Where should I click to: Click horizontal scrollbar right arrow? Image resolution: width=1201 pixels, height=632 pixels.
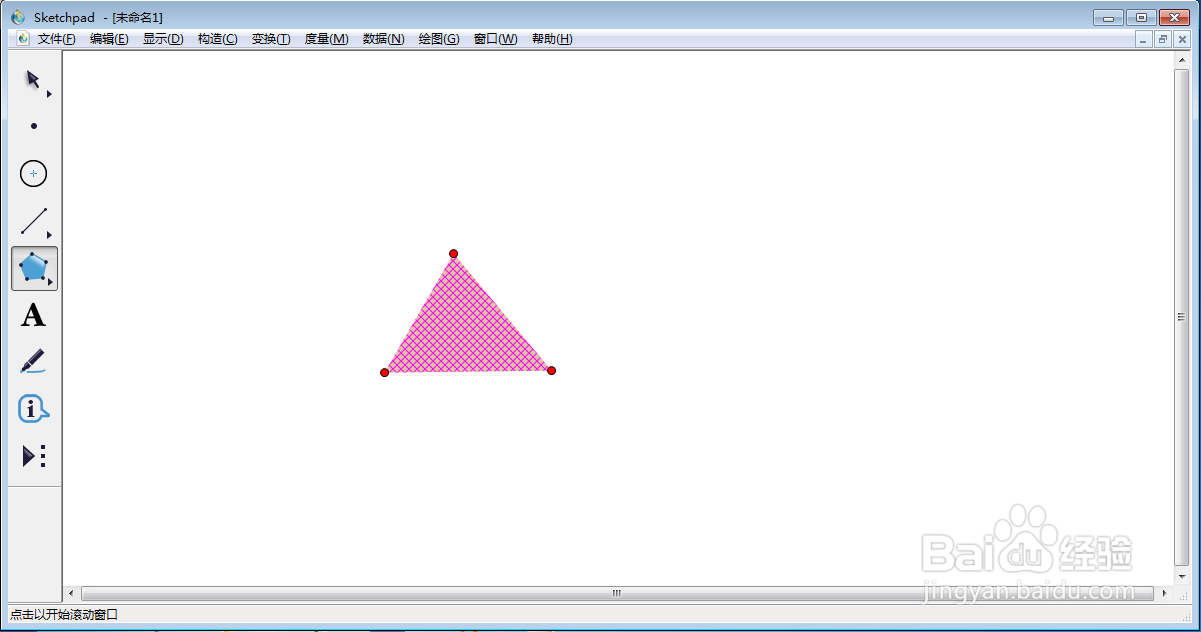coord(1165,593)
